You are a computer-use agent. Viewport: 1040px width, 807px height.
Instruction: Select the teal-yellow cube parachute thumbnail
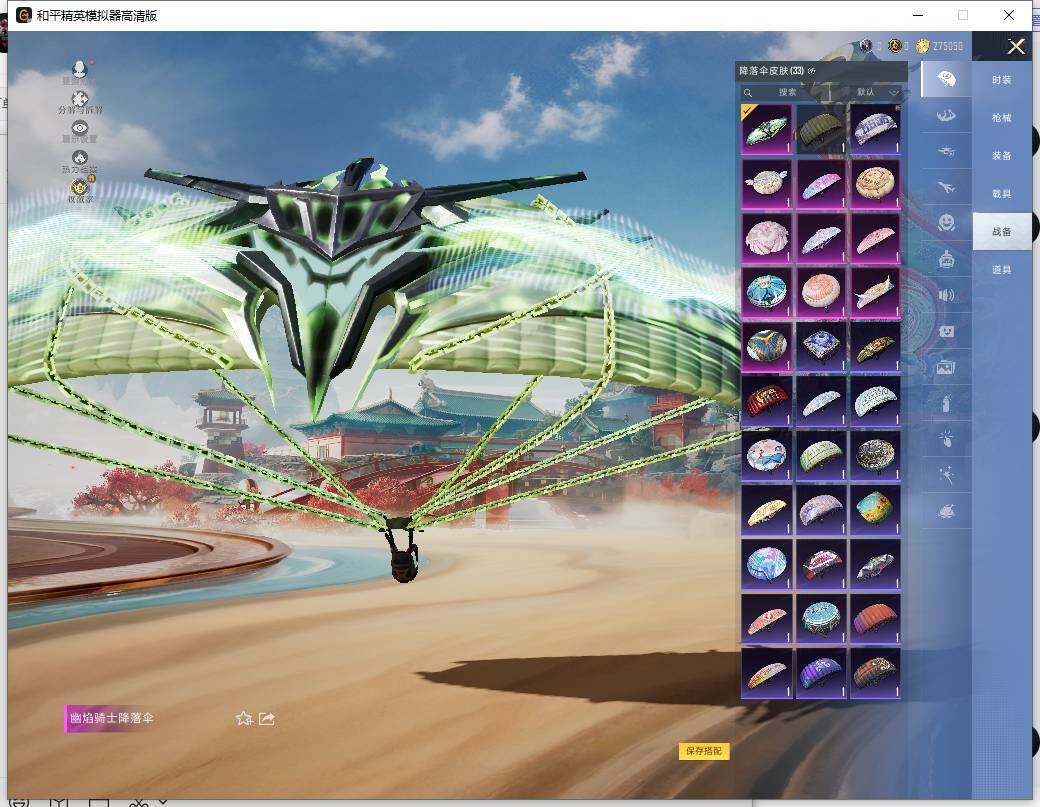click(x=875, y=509)
